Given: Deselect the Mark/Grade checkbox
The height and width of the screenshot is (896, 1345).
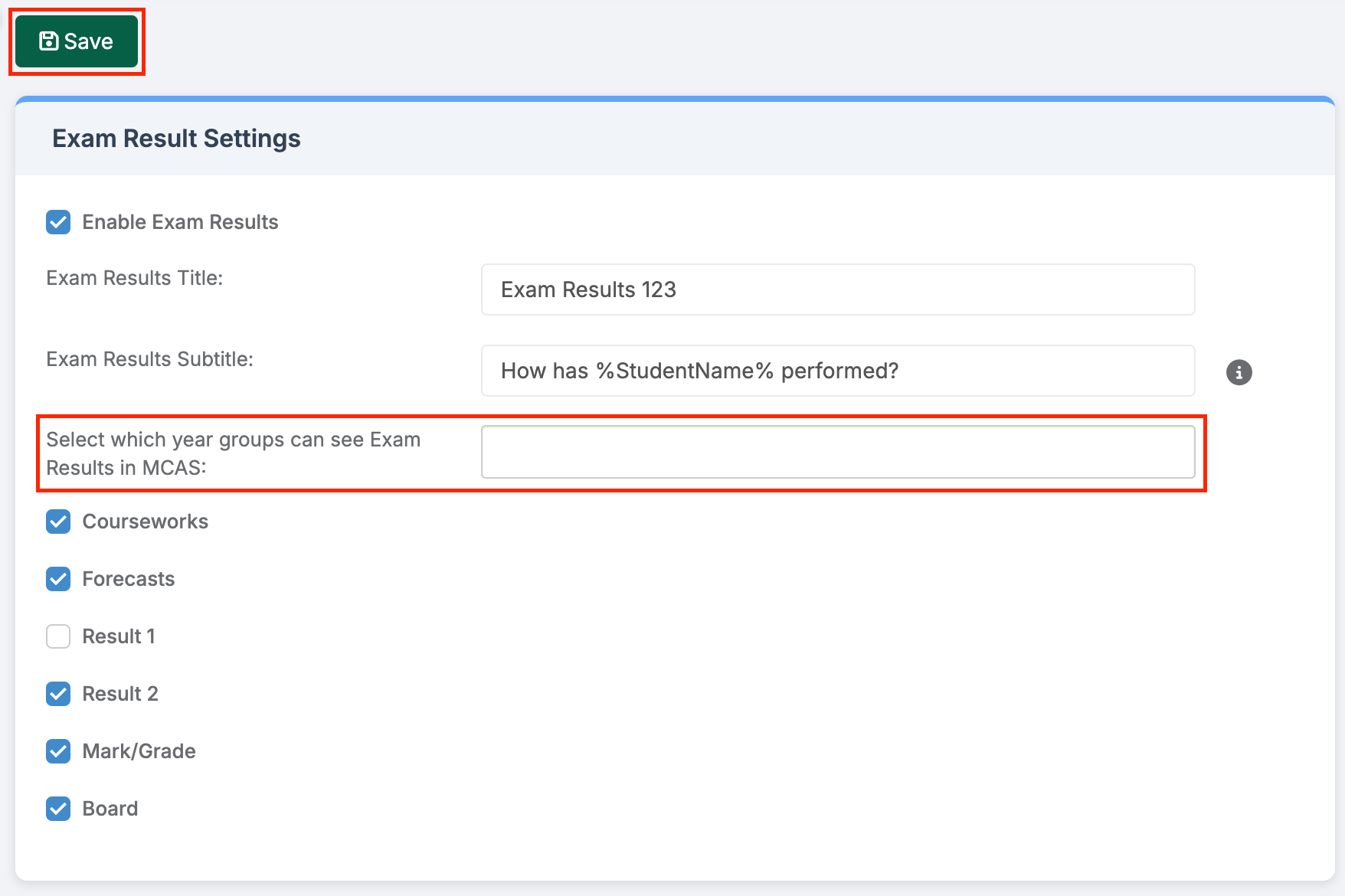Looking at the screenshot, I should (x=58, y=751).
